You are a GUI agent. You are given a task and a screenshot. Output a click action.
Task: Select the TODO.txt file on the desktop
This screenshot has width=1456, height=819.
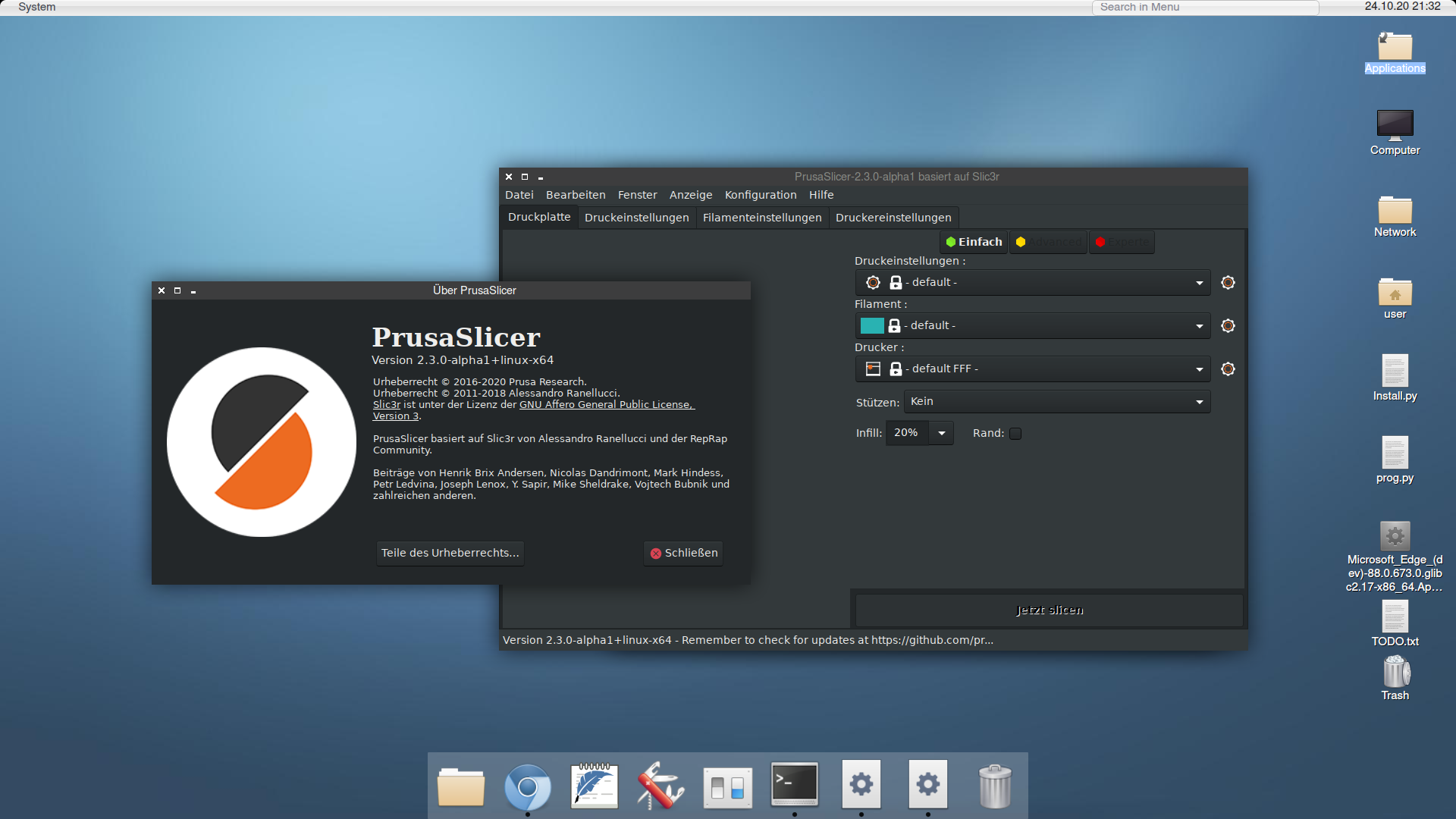click(x=1395, y=623)
